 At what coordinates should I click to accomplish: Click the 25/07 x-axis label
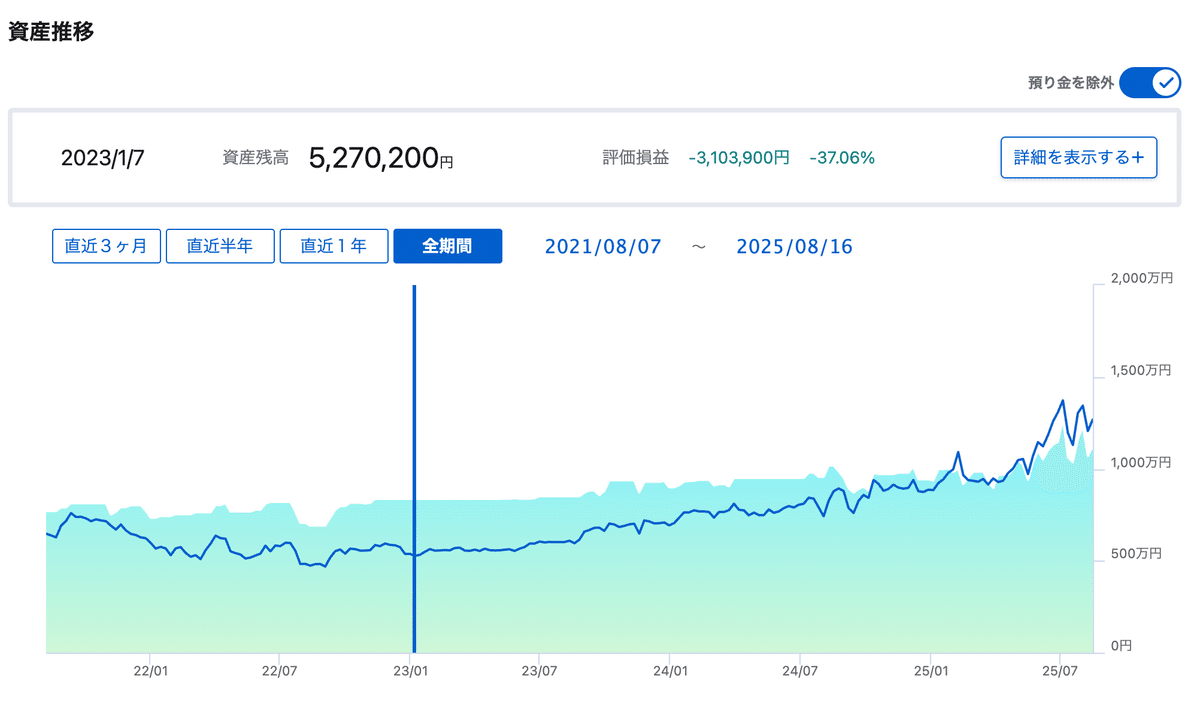[1059, 670]
